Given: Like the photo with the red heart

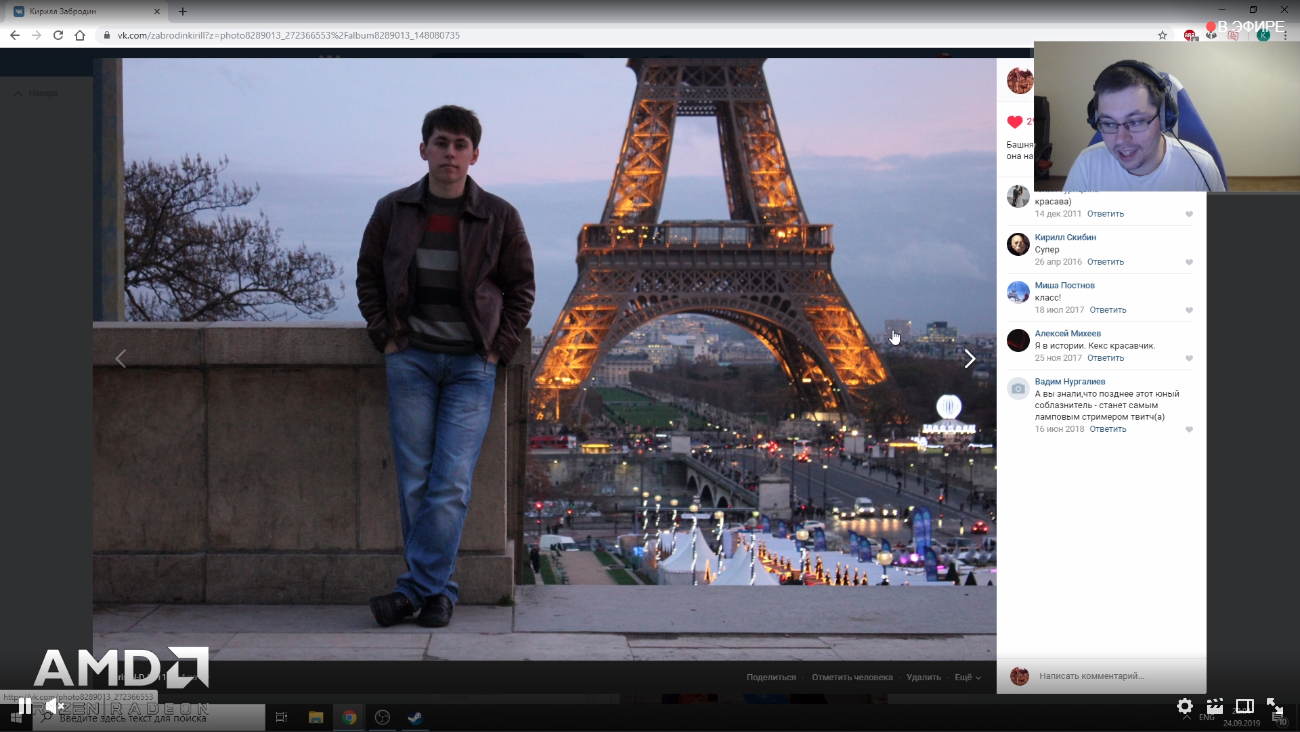Looking at the screenshot, I should 1015,121.
